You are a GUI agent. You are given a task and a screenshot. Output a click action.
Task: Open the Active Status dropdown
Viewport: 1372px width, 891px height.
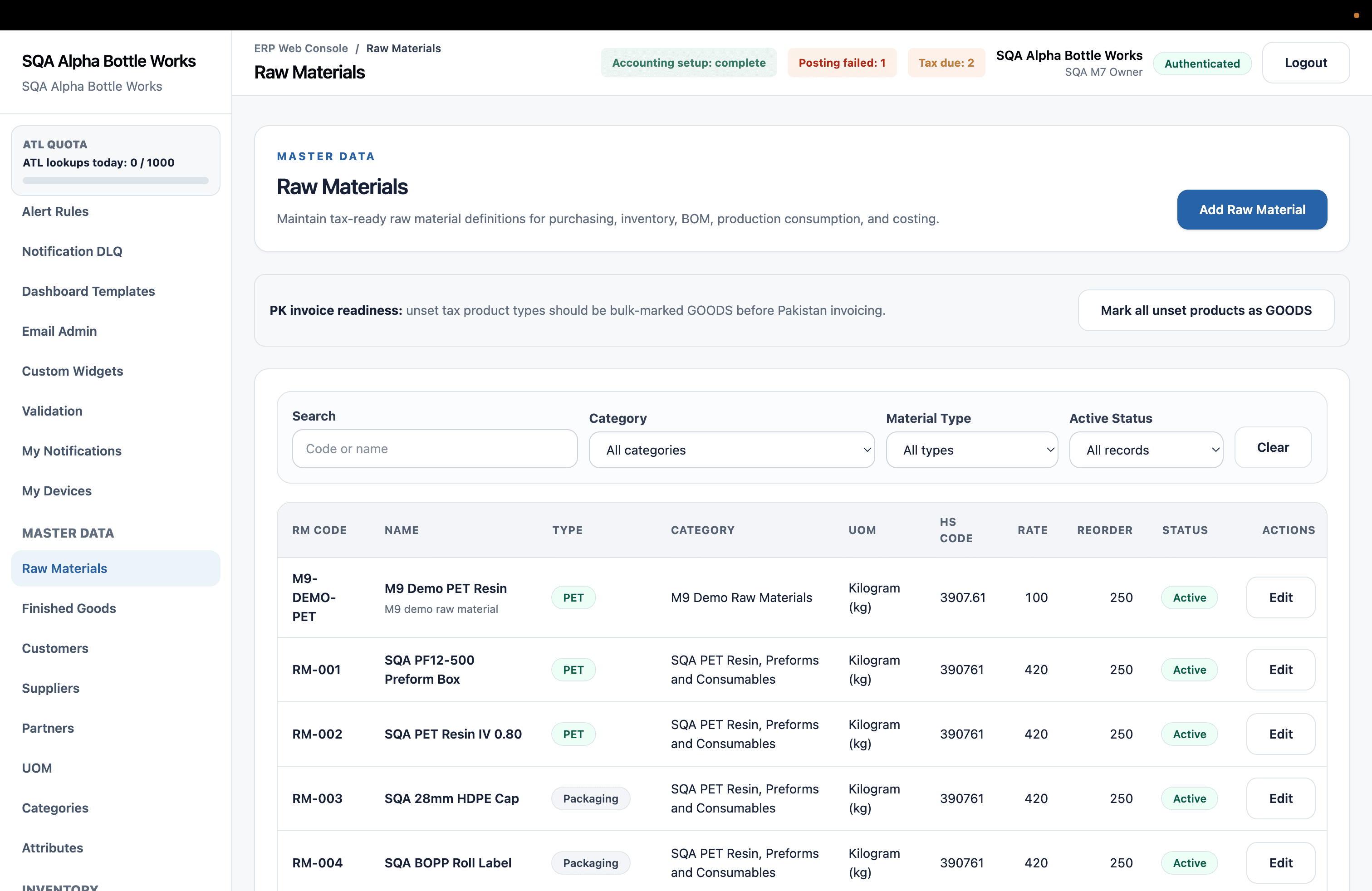tap(1146, 450)
